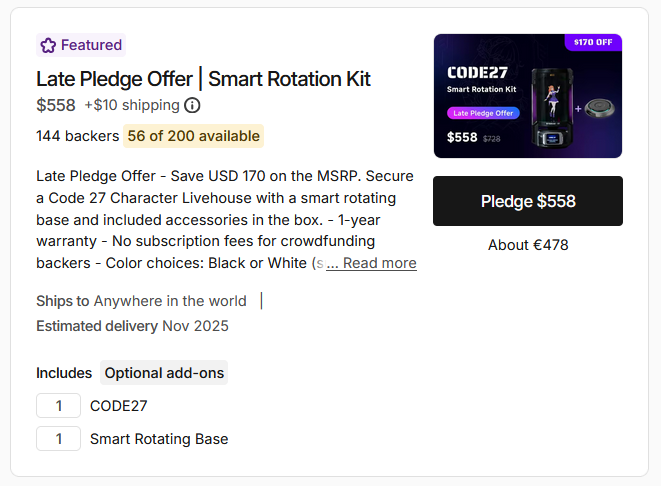Click the Estimated delivery Nov 2025 text
This screenshot has height=486, width=661.
tap(132, 326)
